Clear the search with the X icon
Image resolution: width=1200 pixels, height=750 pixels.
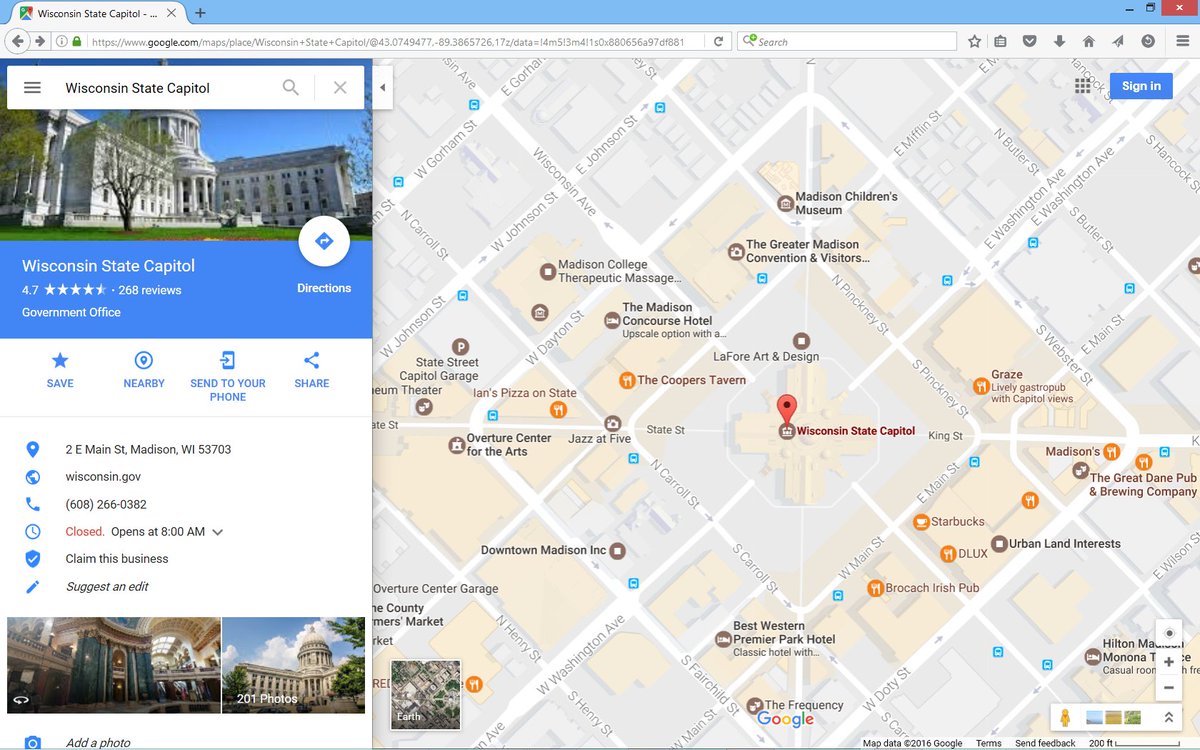click(340, 88)
